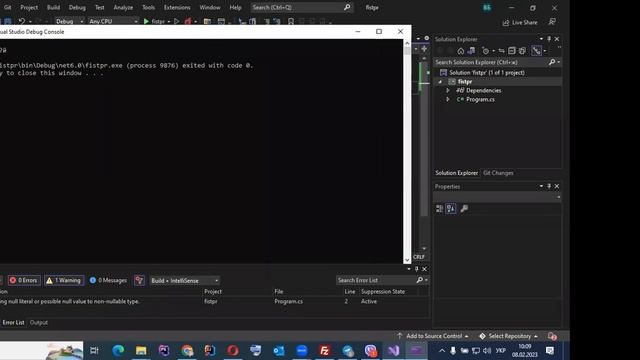
Task: Expand the Dependencies node
Action: click(448, 91)
